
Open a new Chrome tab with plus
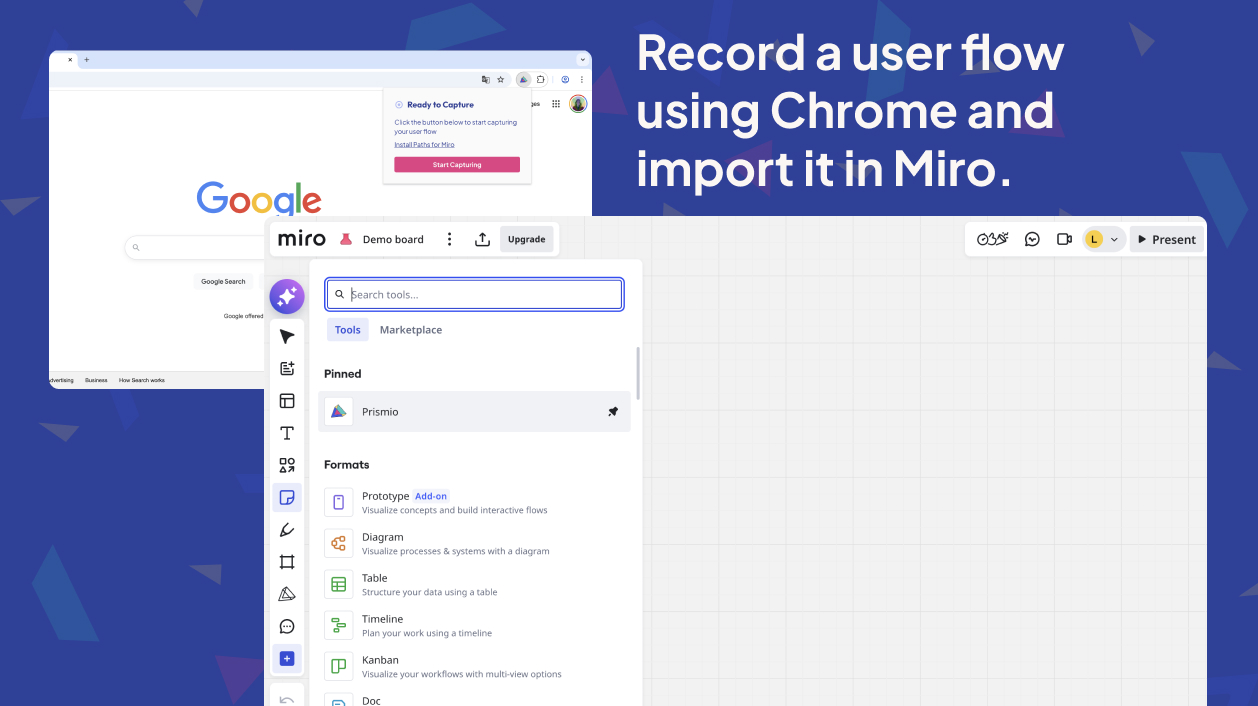(x=86, y=60)
